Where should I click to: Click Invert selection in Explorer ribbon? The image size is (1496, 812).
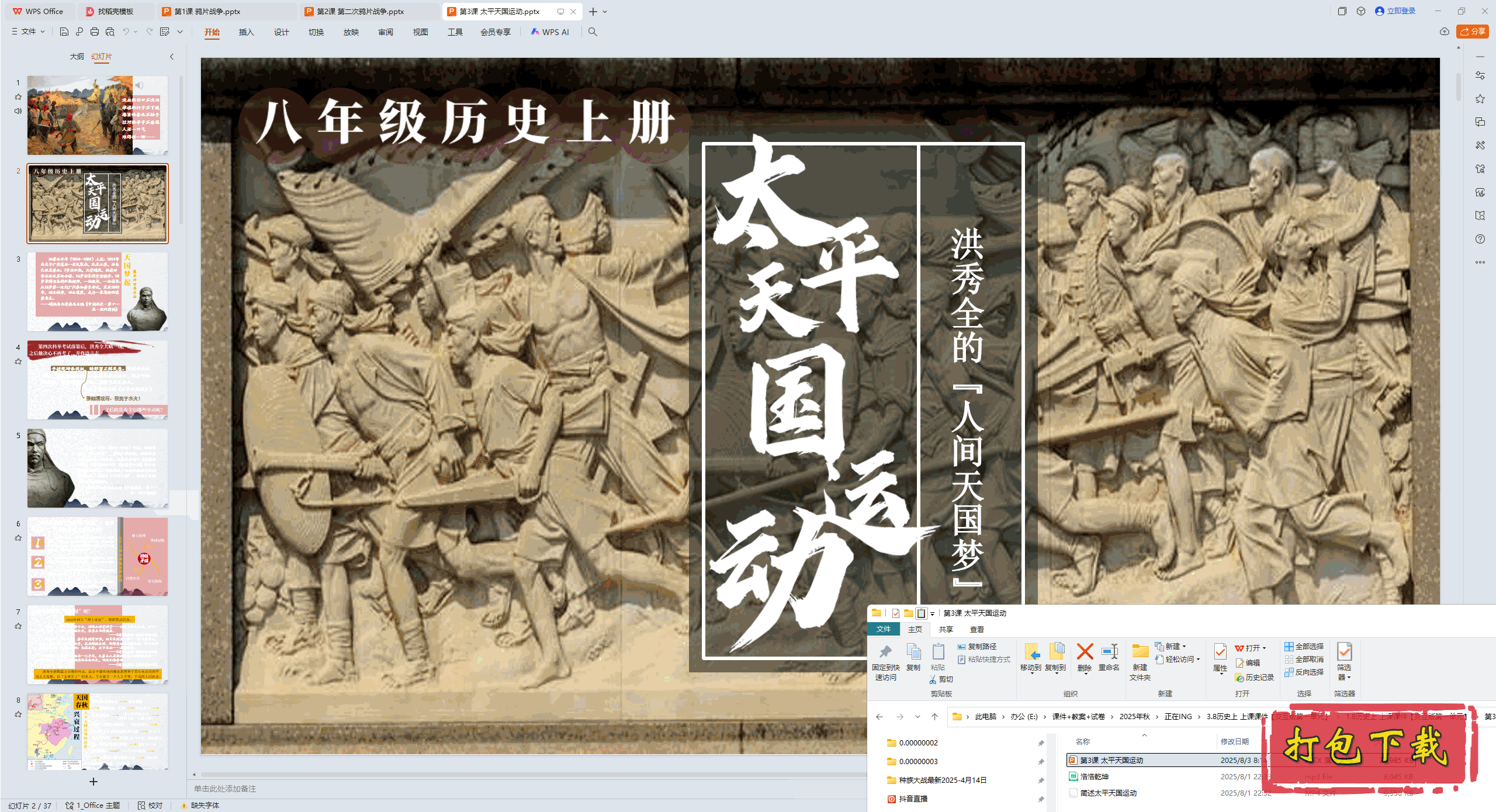pos(1304,672)
